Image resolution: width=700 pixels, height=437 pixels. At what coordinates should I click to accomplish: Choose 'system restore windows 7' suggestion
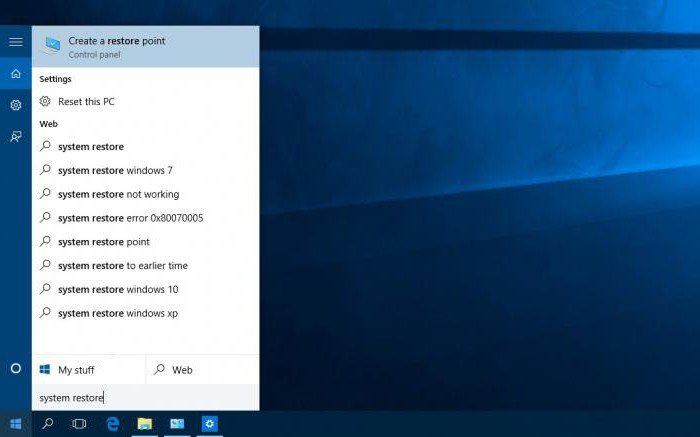[x=115, y=170]
